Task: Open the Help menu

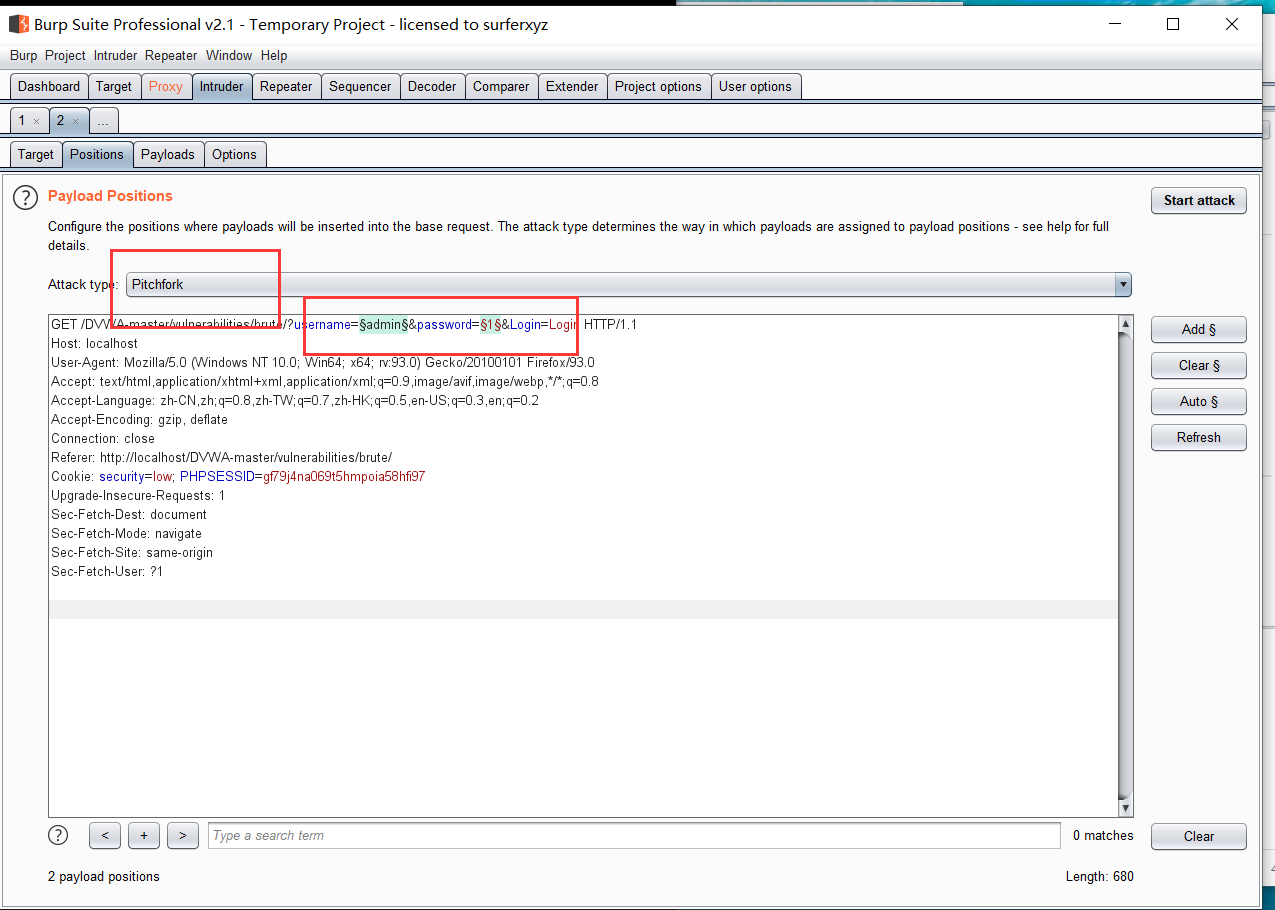Action: 274,55
